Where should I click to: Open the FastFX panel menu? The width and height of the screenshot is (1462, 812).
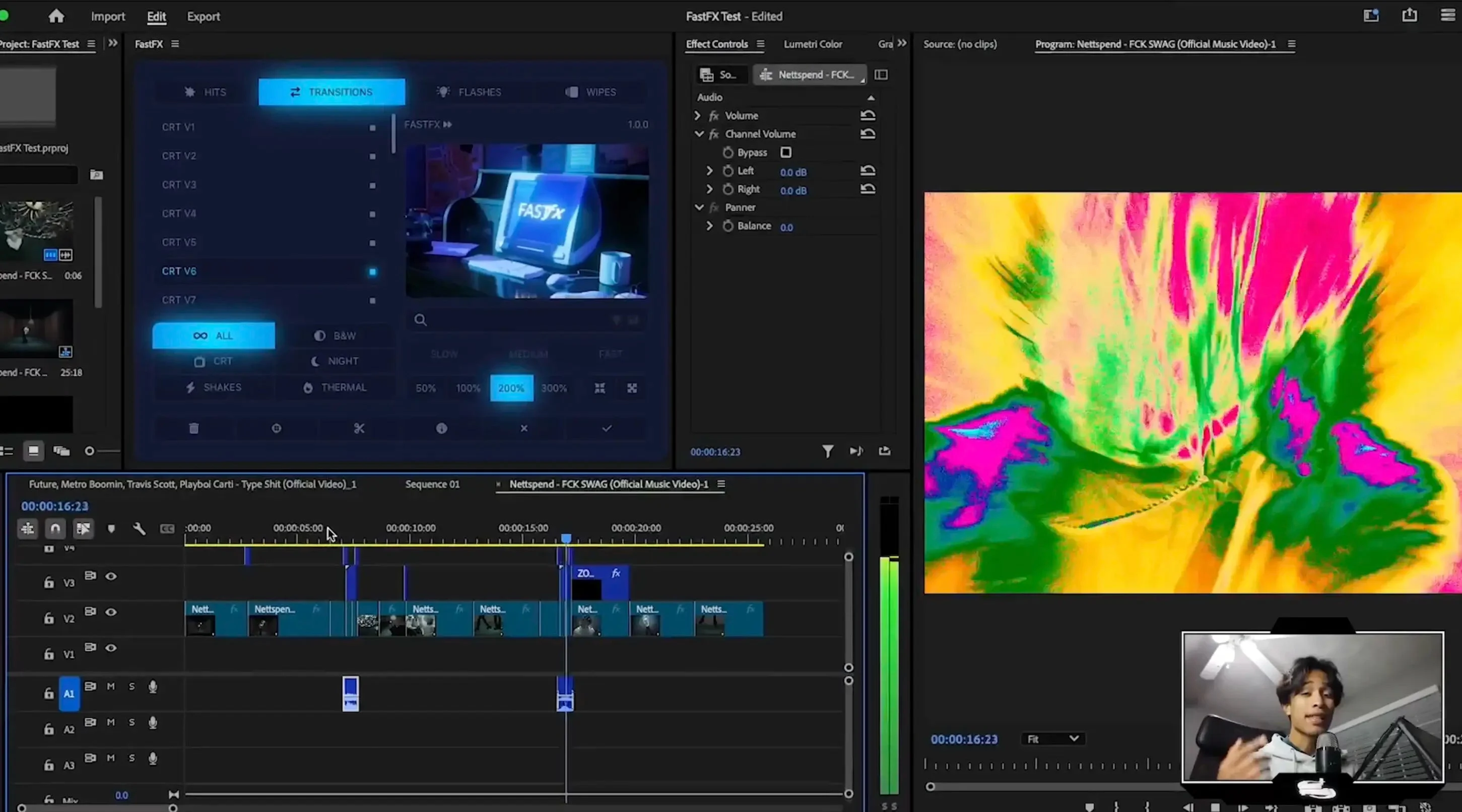175,44
